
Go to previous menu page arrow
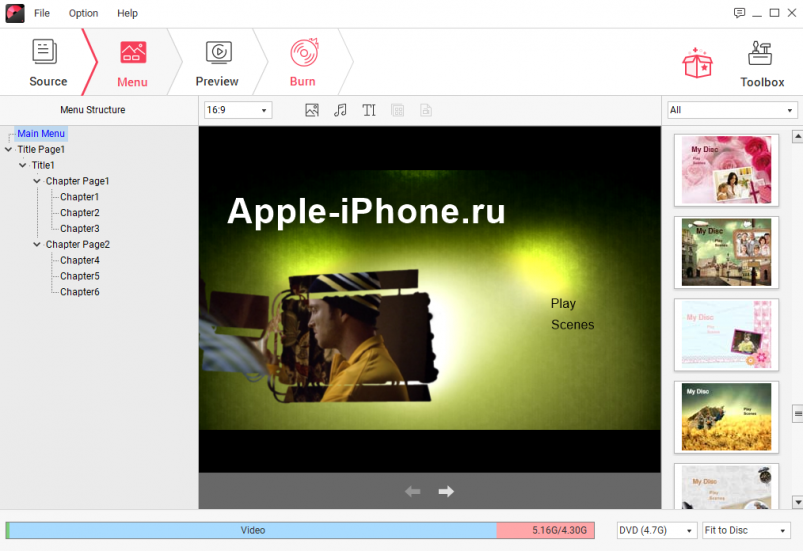[x=412, y=491]
